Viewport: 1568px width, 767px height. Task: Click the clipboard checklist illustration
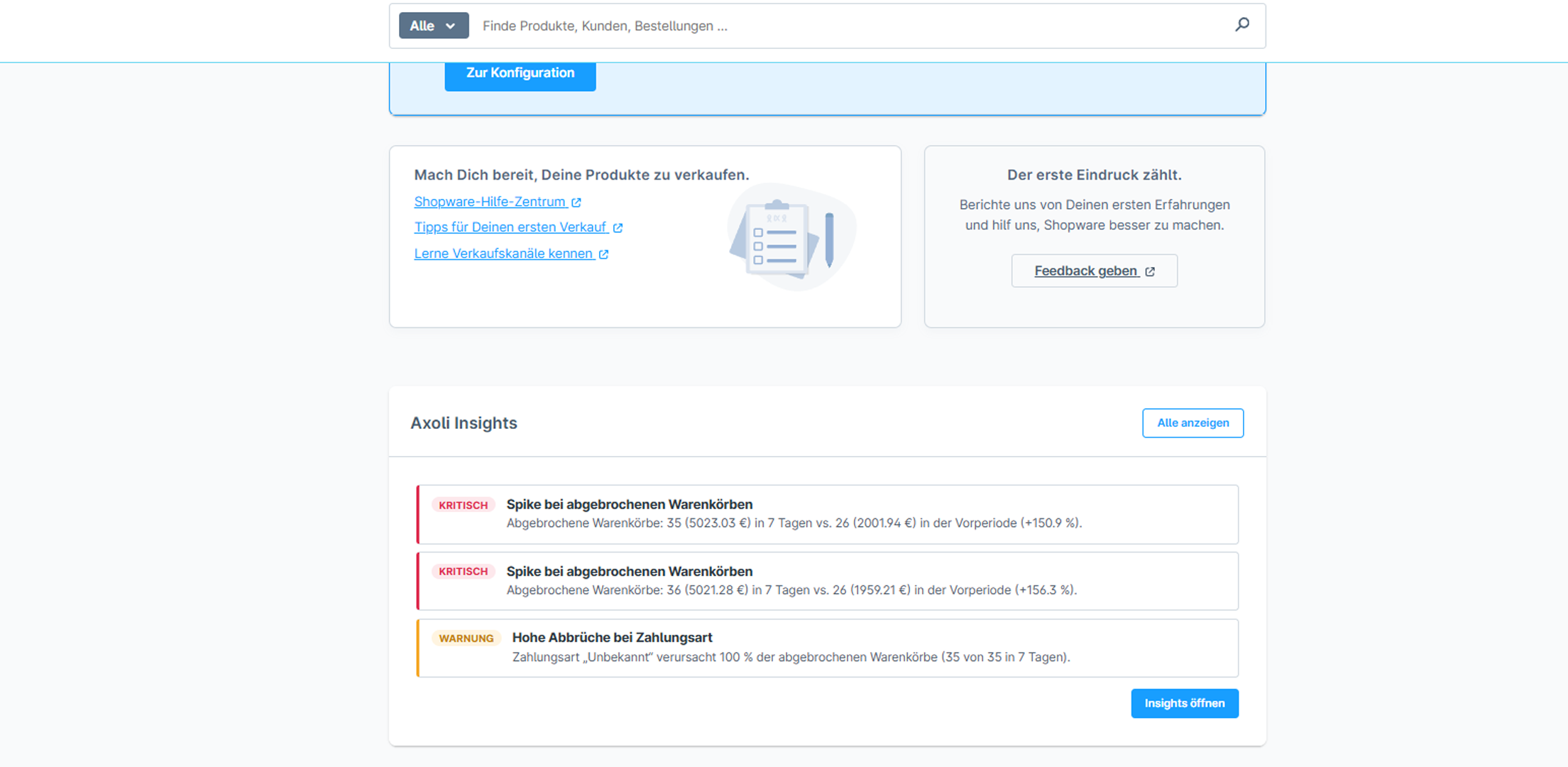click(x=791, y=236)
